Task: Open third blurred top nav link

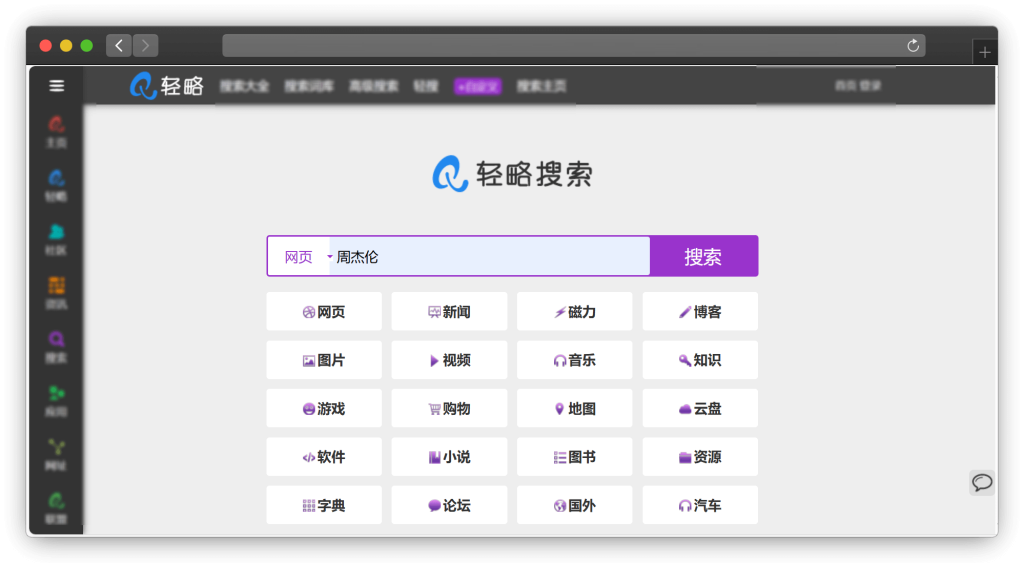Action: point(374,86)
